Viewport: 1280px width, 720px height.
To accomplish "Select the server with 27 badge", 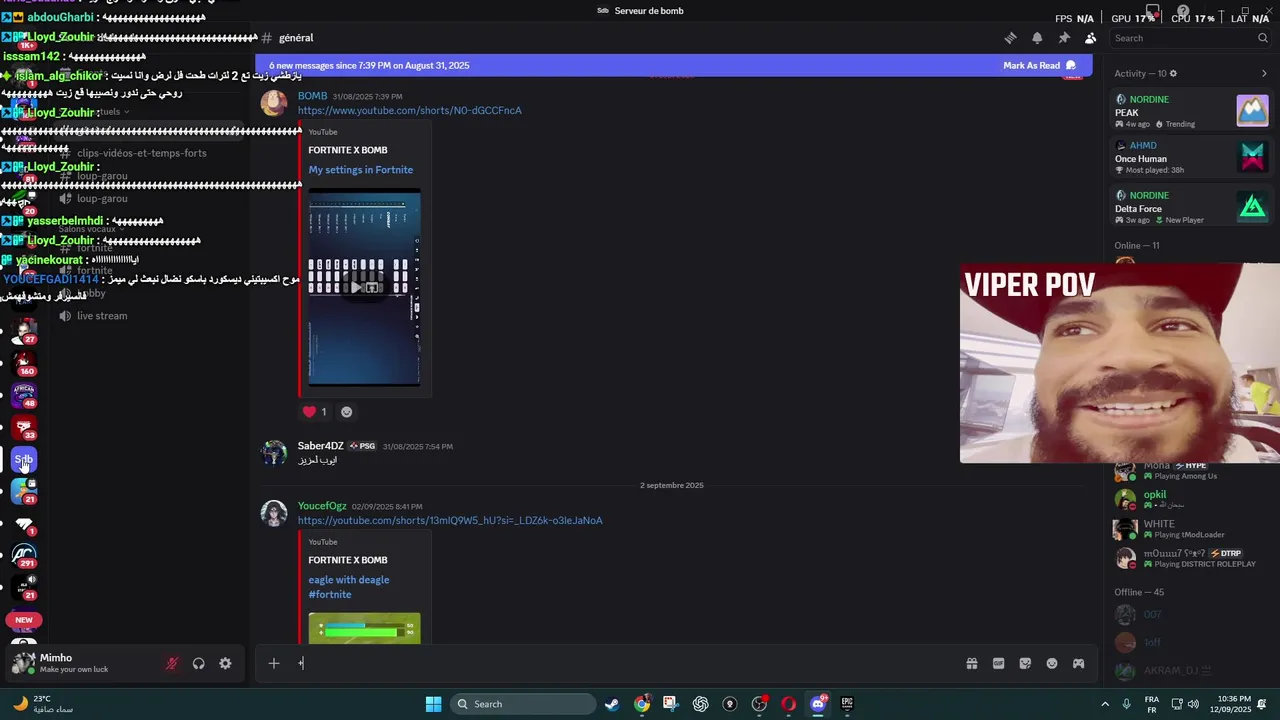I will pyautogui.click(x=24, y=332).
